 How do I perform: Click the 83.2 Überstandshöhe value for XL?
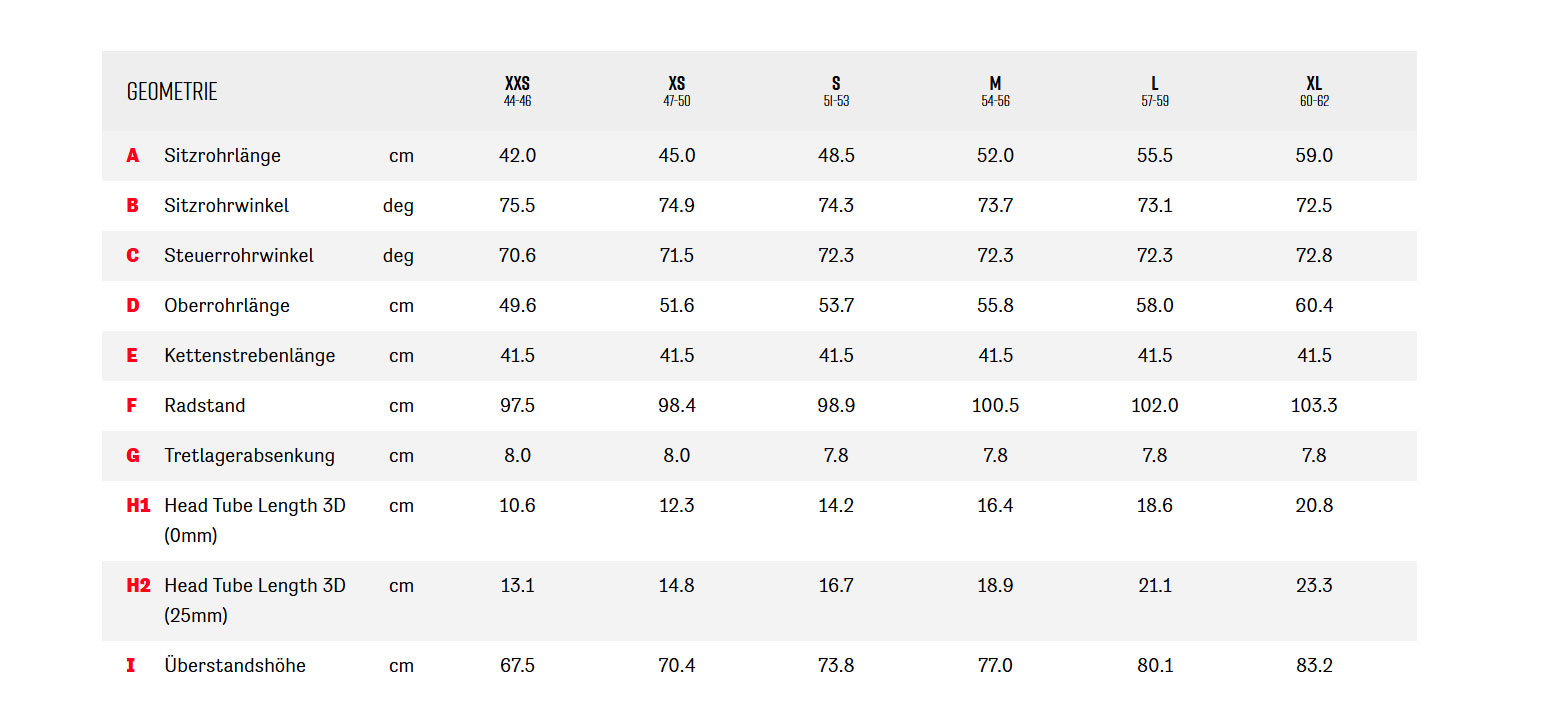point(1314,666)
